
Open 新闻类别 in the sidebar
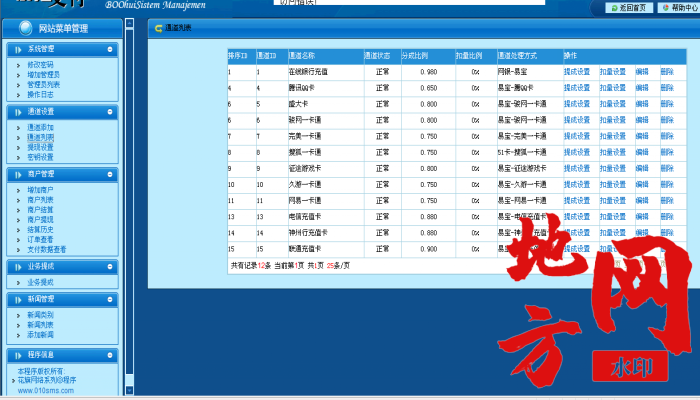[x=40, y=315]
